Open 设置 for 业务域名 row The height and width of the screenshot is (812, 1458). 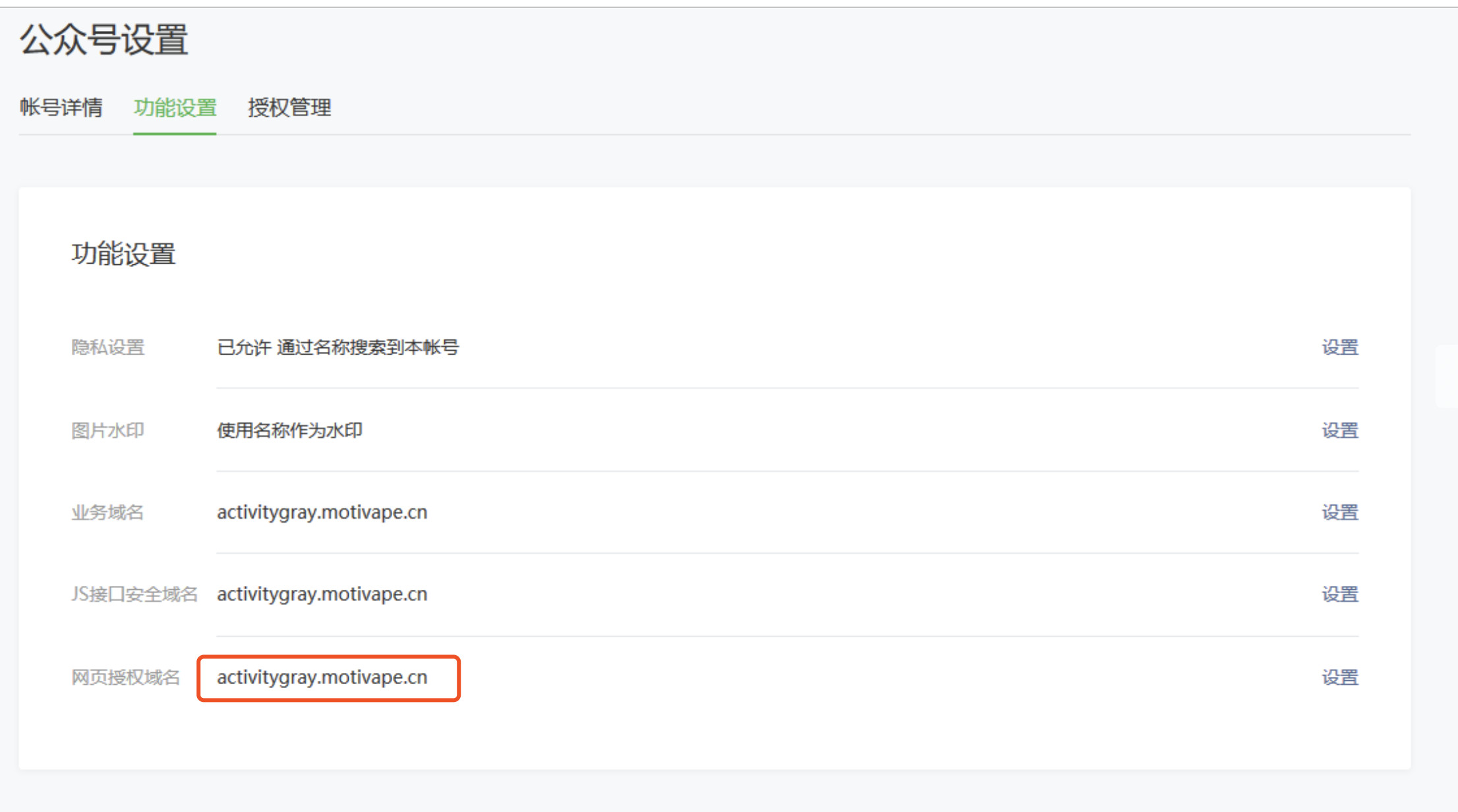(1340, 512)
